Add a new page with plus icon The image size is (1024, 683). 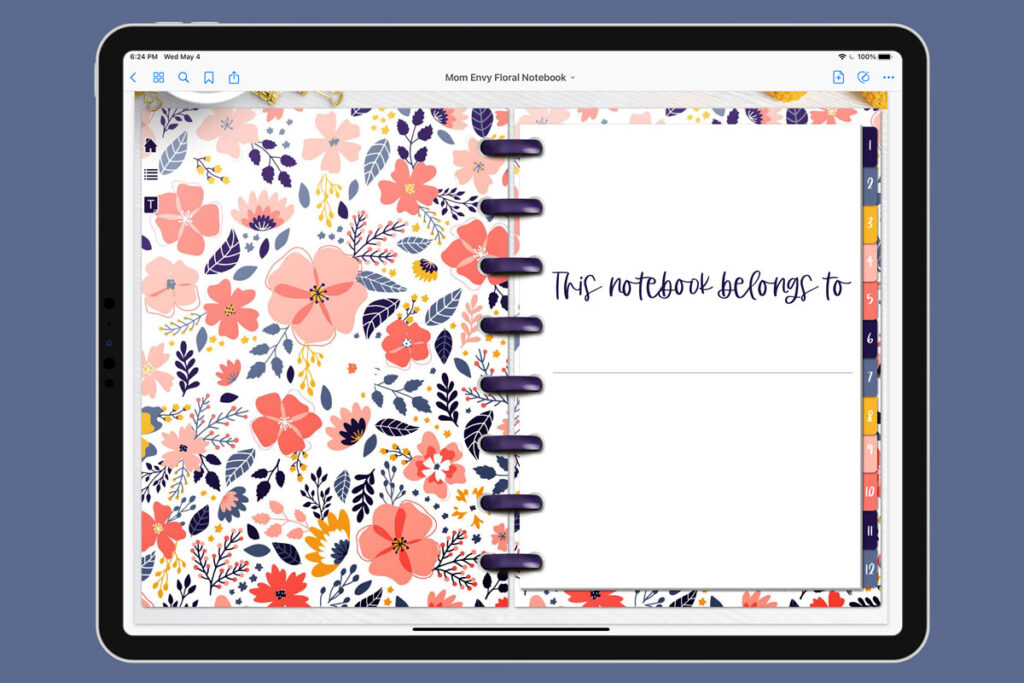(839, 77)
